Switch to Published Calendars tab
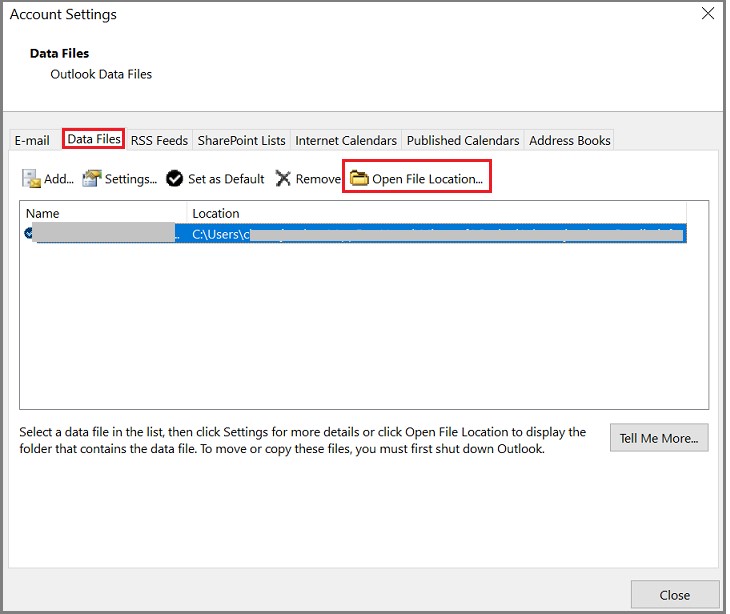 463,140
